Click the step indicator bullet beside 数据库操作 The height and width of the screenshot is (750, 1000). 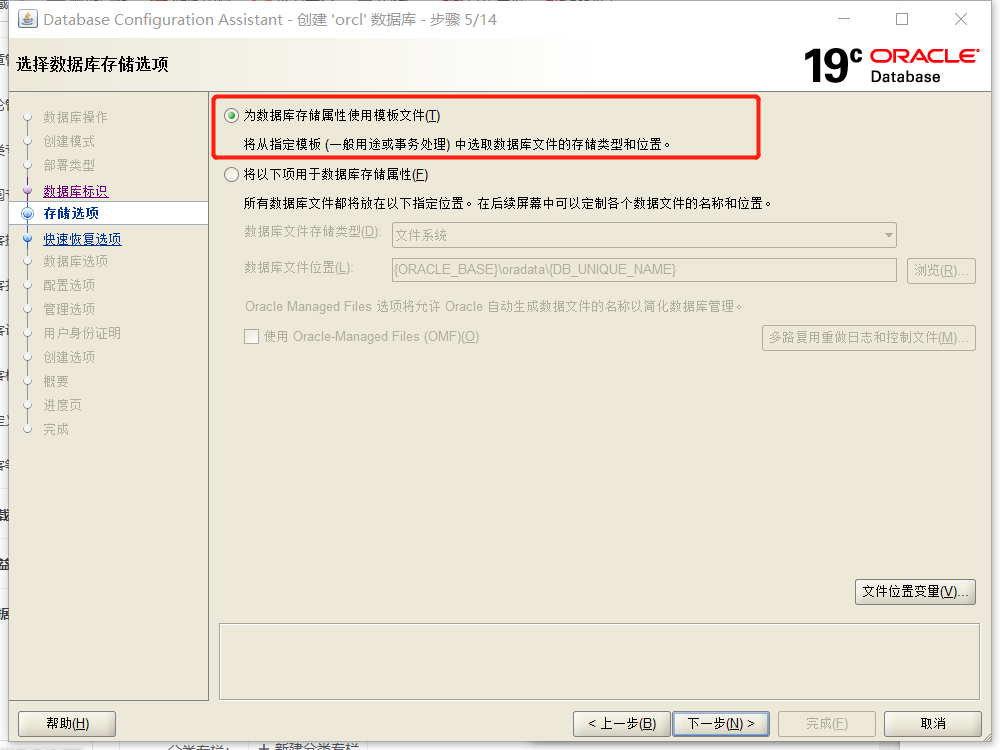27,117
